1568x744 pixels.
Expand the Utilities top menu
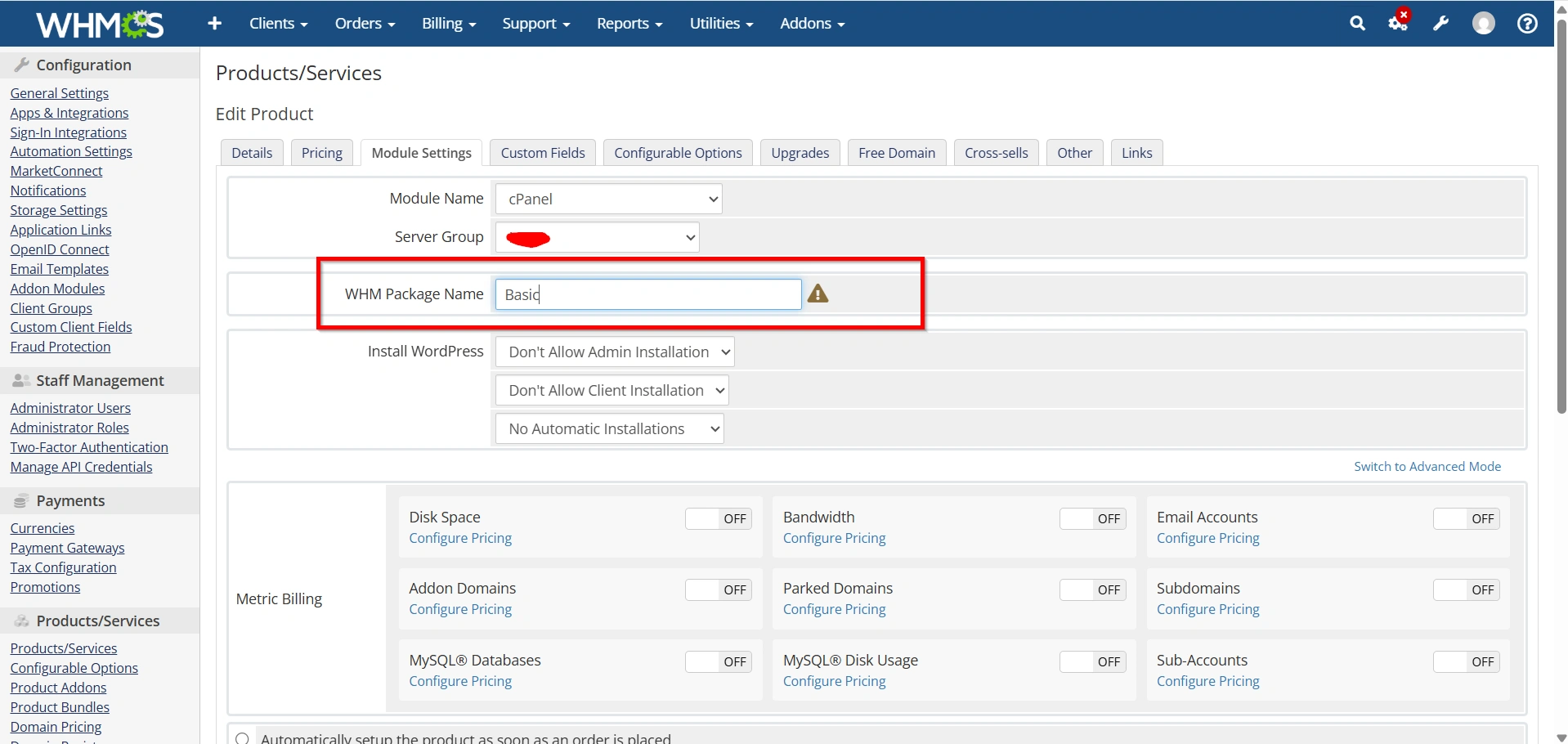point(721,24)
